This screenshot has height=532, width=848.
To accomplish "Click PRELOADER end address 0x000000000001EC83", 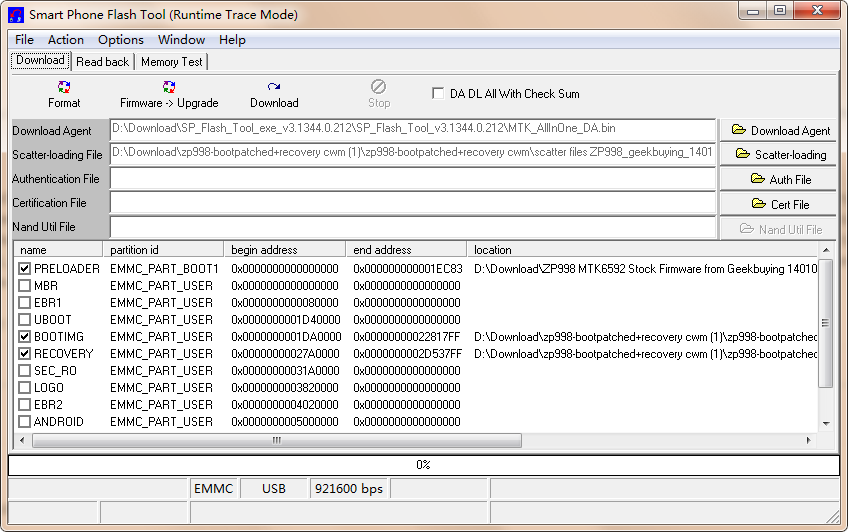I will tap(408, 269).
